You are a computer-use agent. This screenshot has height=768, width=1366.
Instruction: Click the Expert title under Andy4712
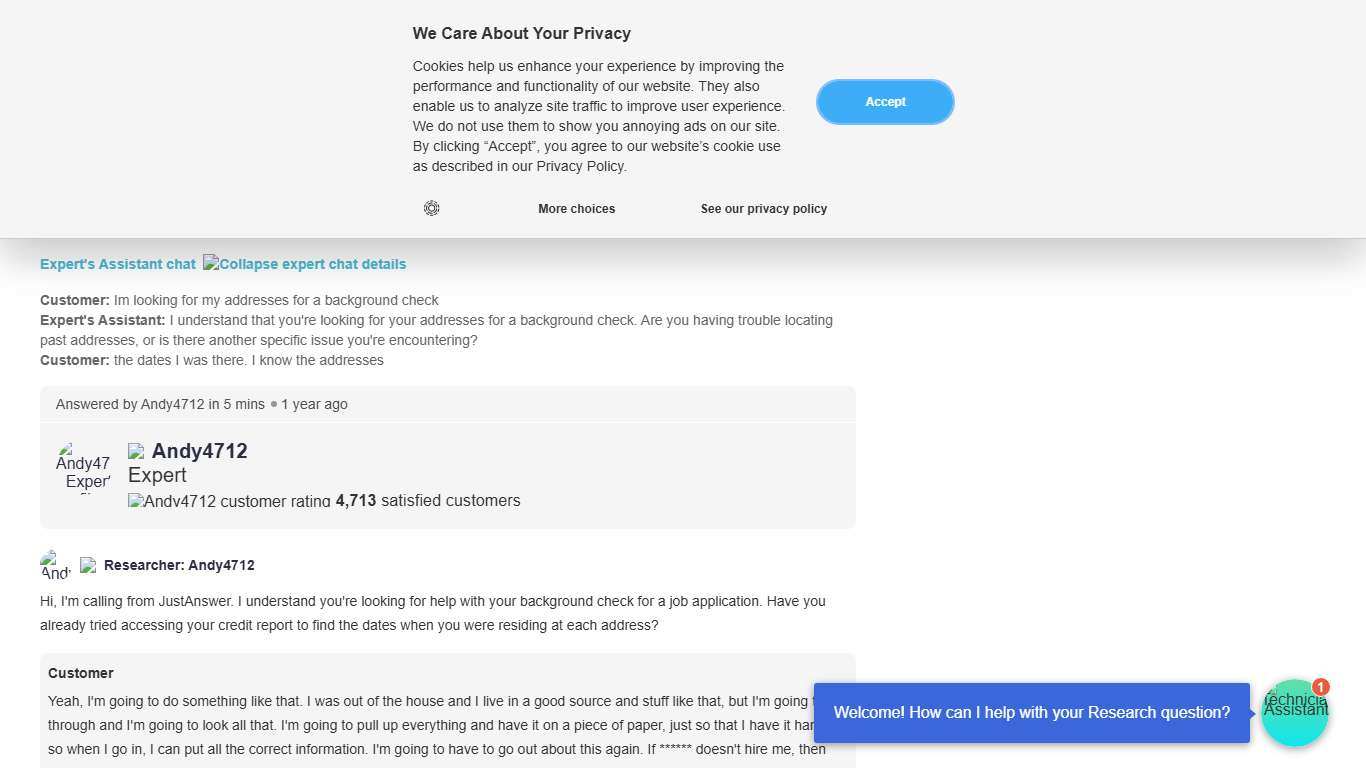click(x=157, y=475)
